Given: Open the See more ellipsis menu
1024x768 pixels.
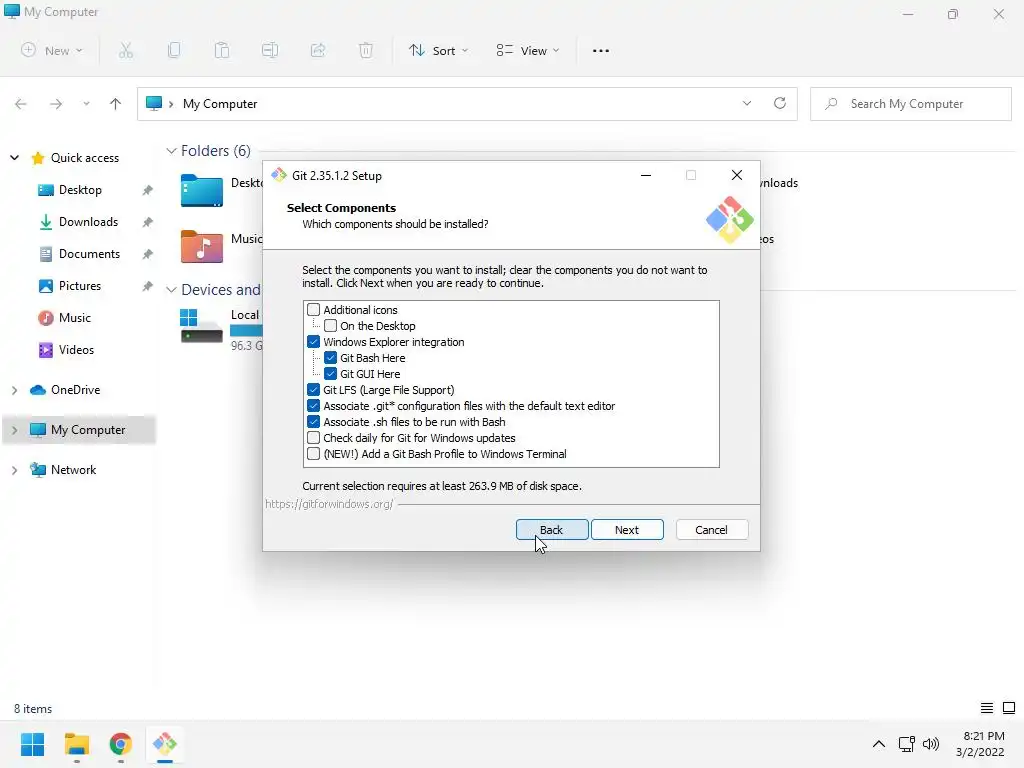Looking at the screenshot, I should [601, 50].
